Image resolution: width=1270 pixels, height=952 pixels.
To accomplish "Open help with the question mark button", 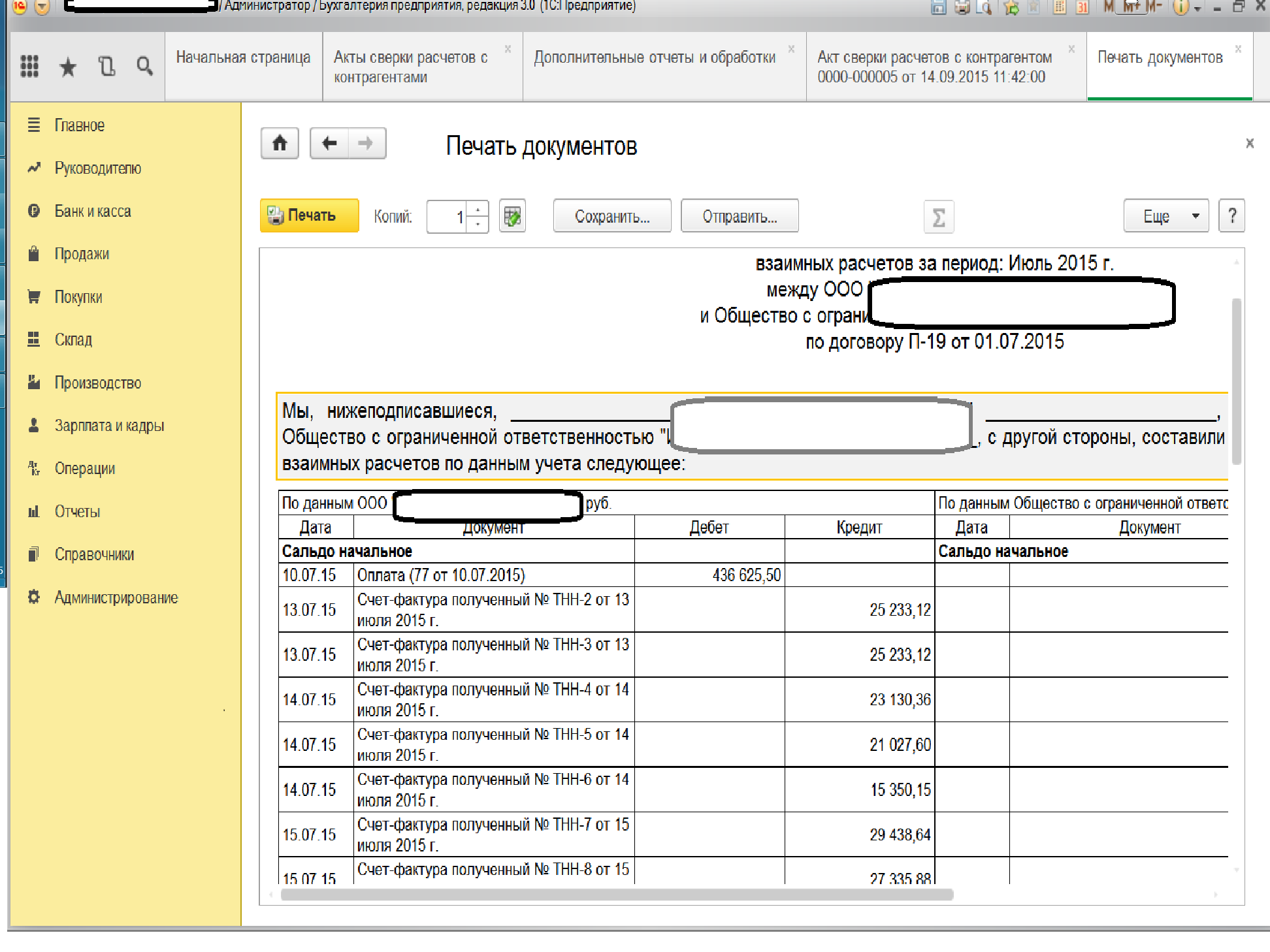I will [1232, 215].
